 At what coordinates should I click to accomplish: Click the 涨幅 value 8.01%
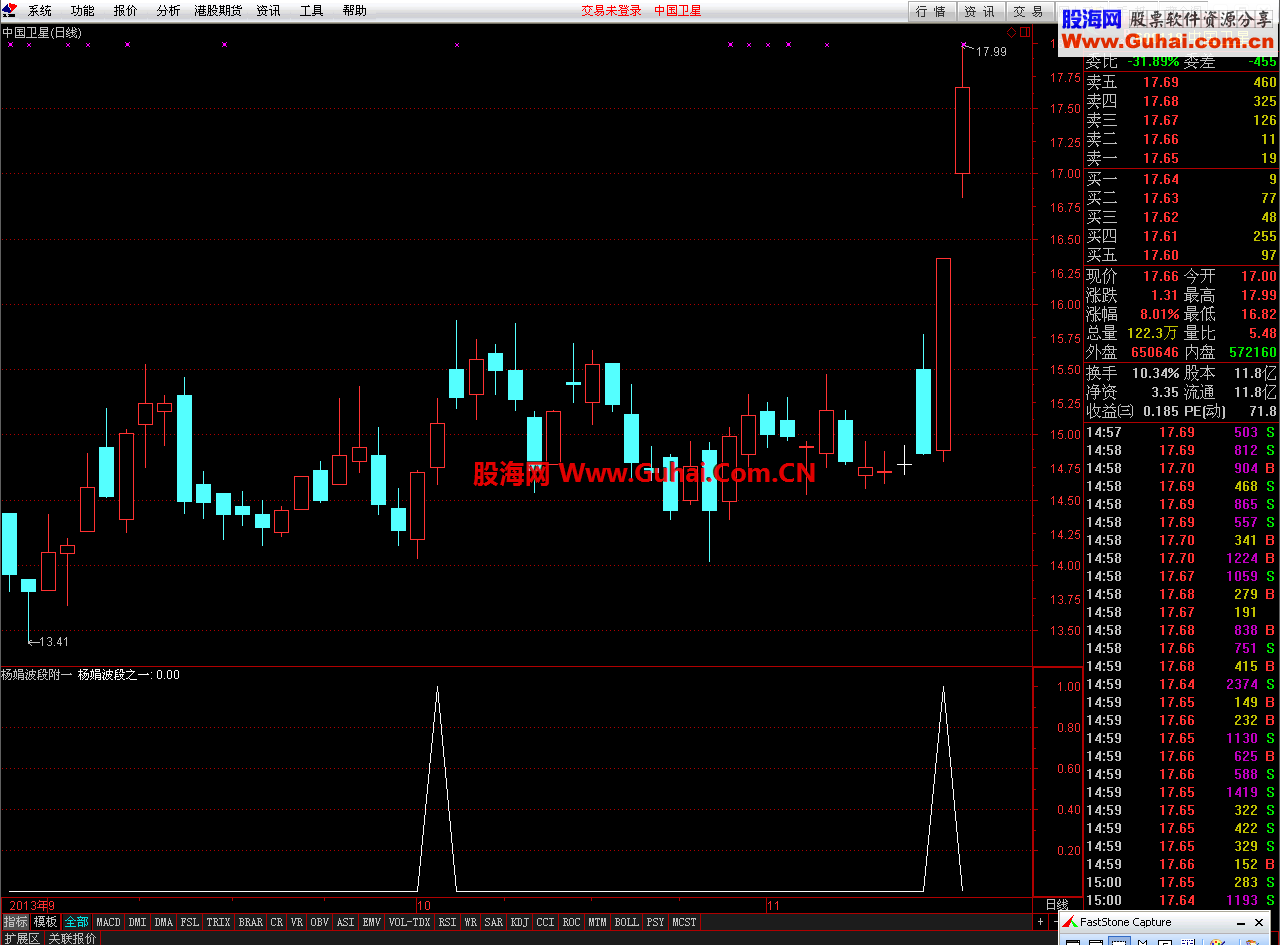point(1157,314)
